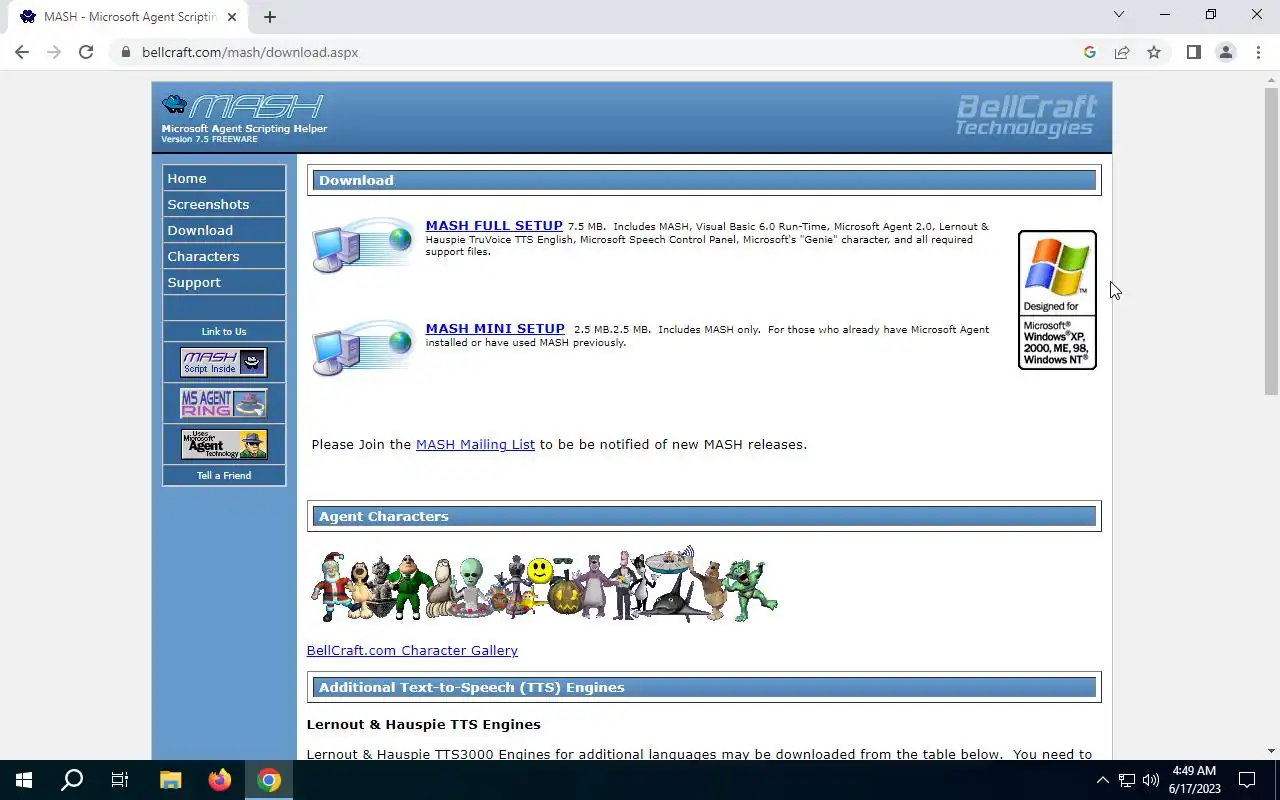This screenshot has width=1280, height=800.
Task: Click the agent characters group image
Action: pyautogui.click(x=544, y=585)
